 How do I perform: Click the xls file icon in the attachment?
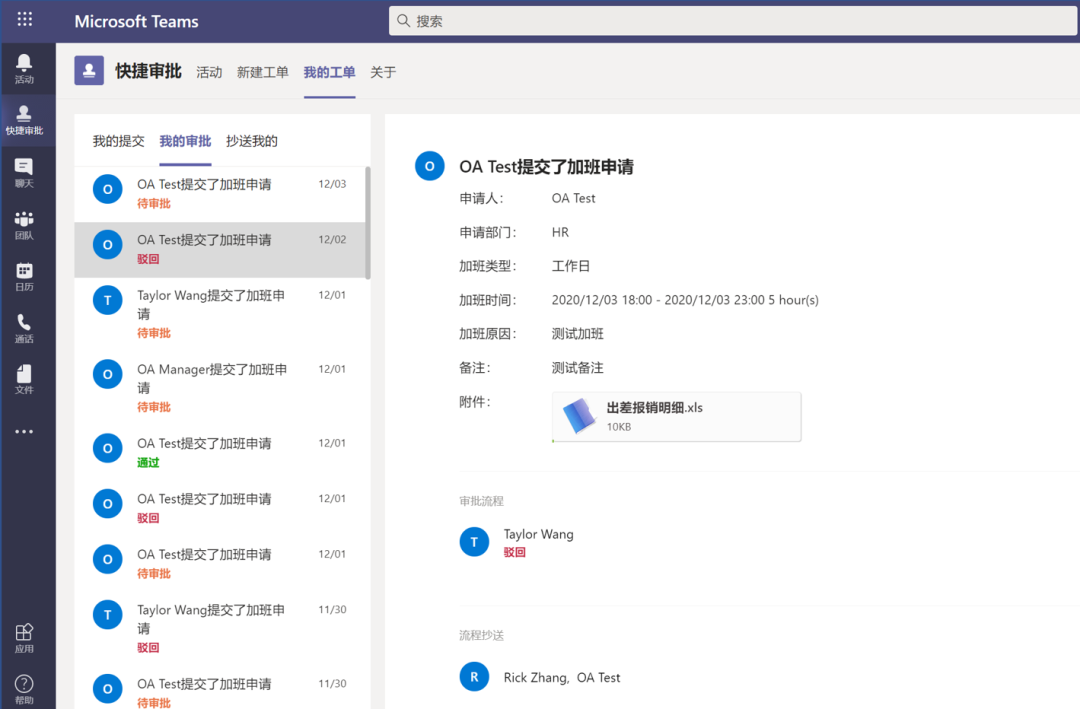(x=579, y=416)
